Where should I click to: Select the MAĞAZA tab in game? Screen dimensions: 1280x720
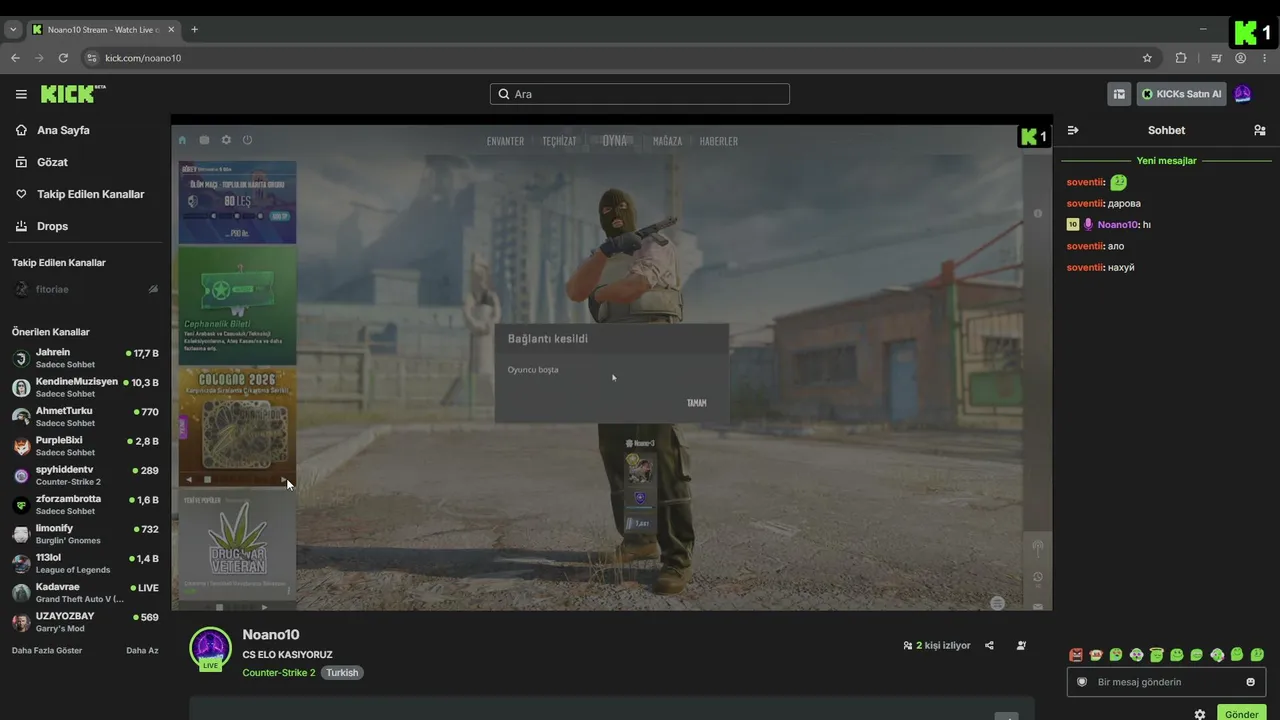[667, 141]
